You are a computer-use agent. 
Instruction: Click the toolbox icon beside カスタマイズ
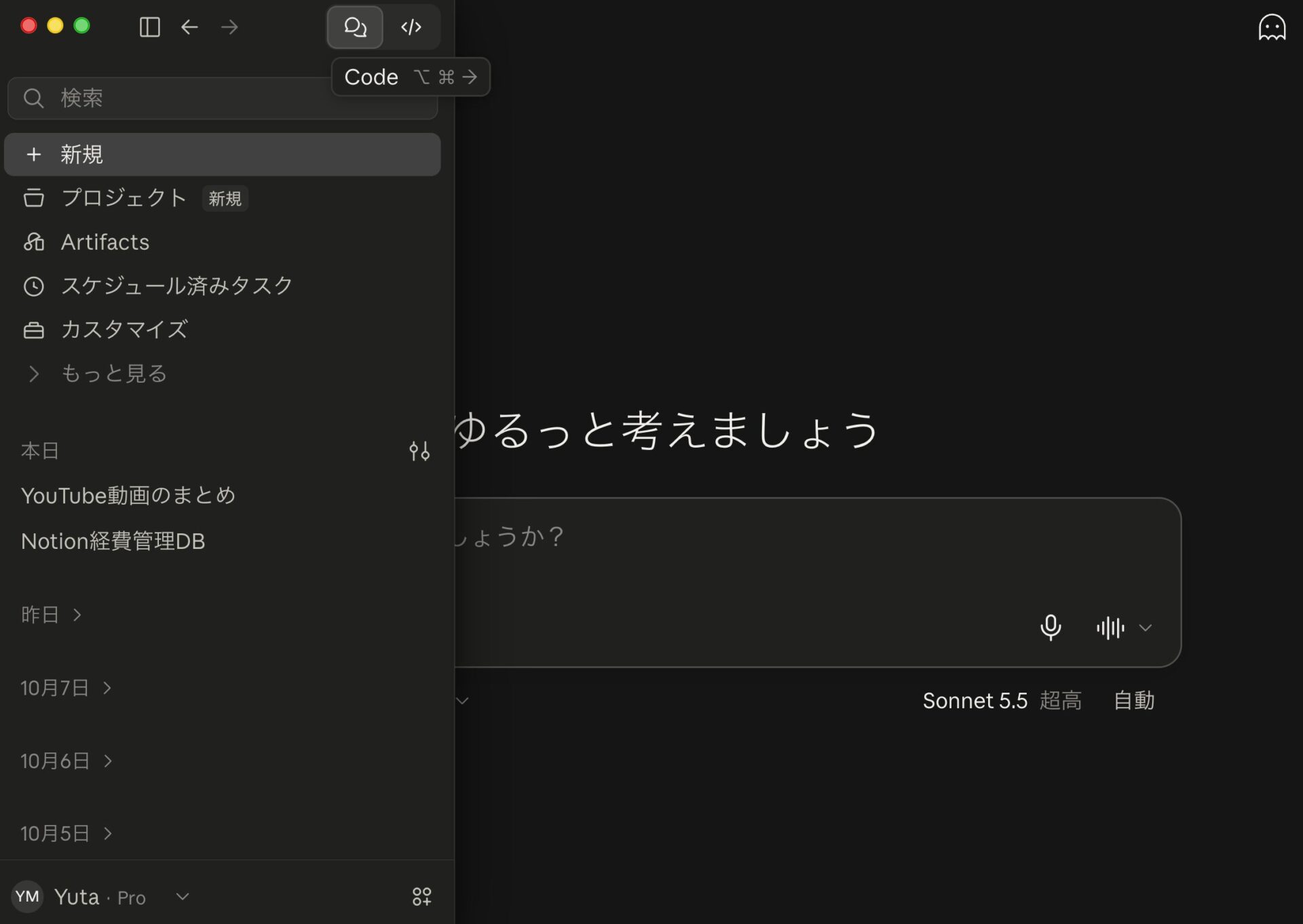(x=34, y=330)
